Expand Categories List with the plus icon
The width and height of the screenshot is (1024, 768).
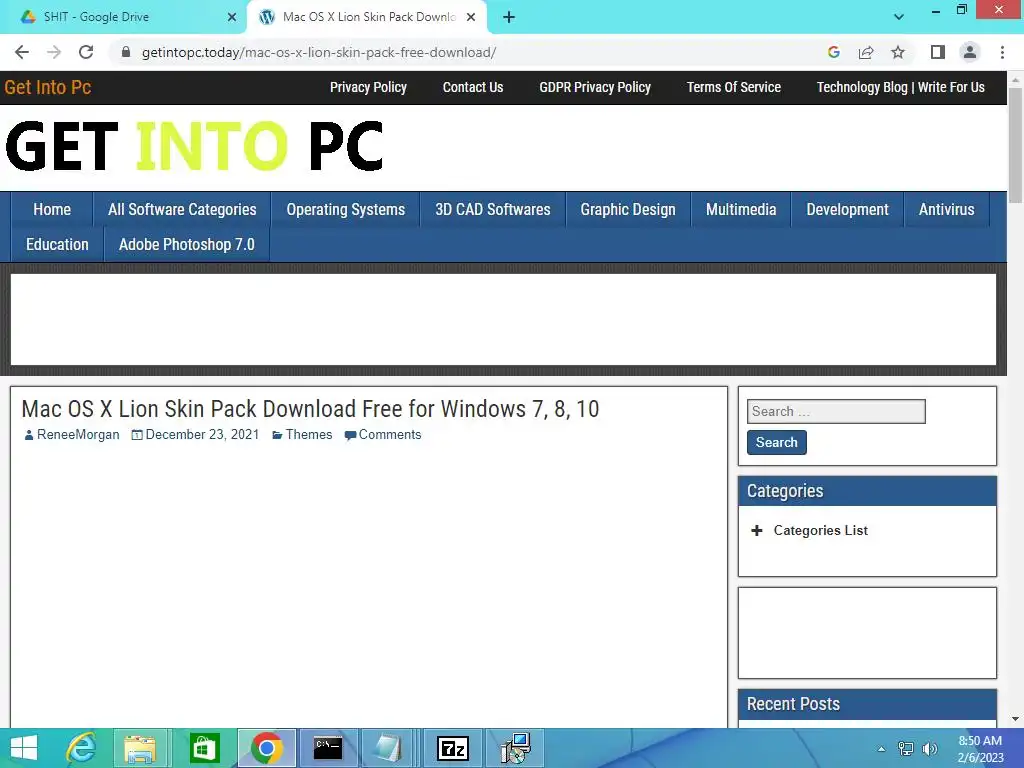tap(756, 530)
